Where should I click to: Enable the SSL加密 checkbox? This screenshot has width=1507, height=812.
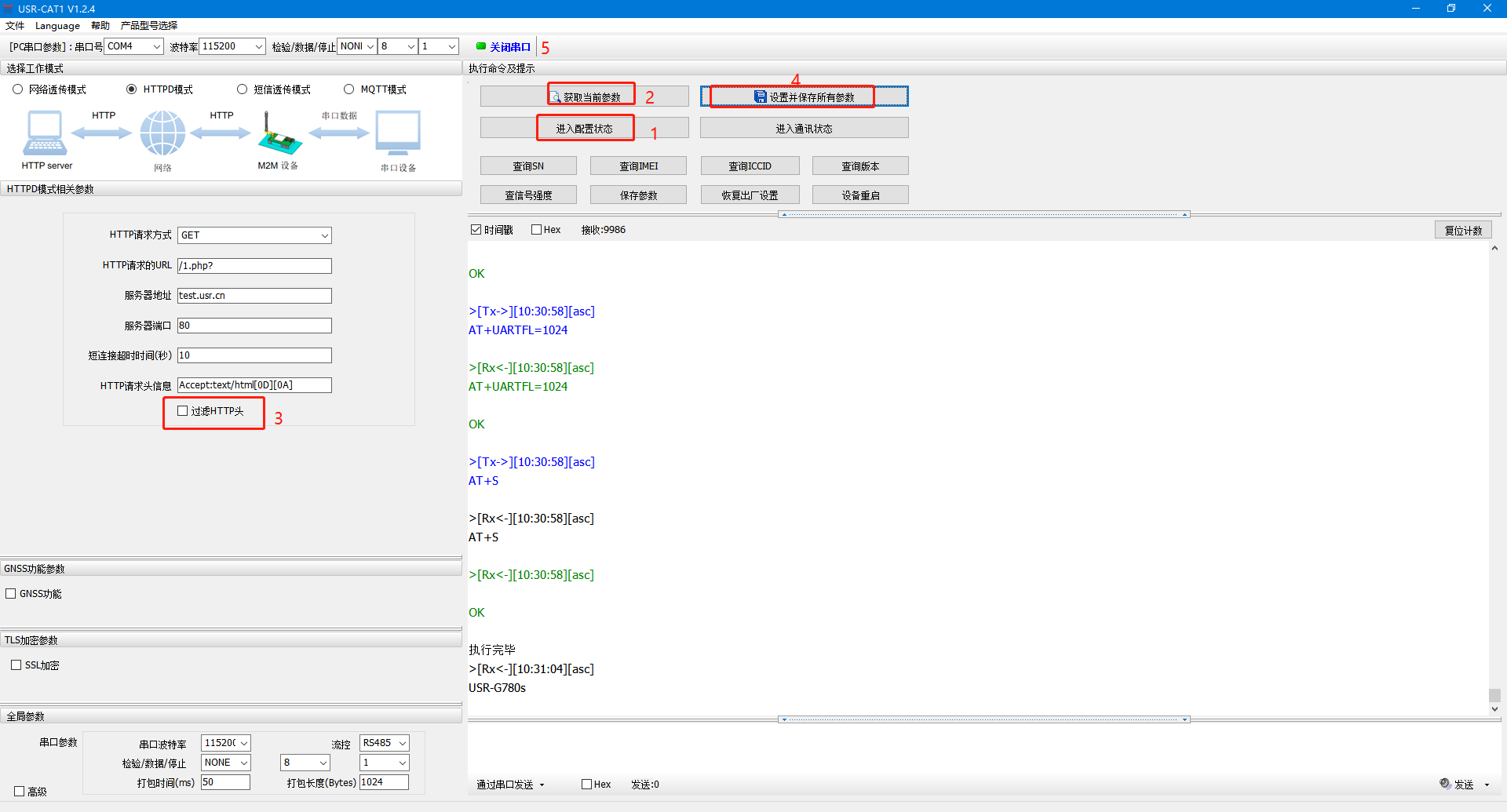(16, 665)
